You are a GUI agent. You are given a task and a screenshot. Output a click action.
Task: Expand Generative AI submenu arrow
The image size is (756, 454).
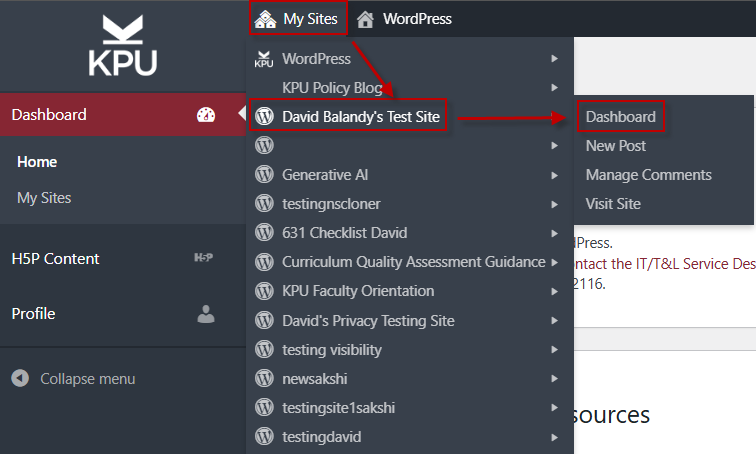point(554,175)
